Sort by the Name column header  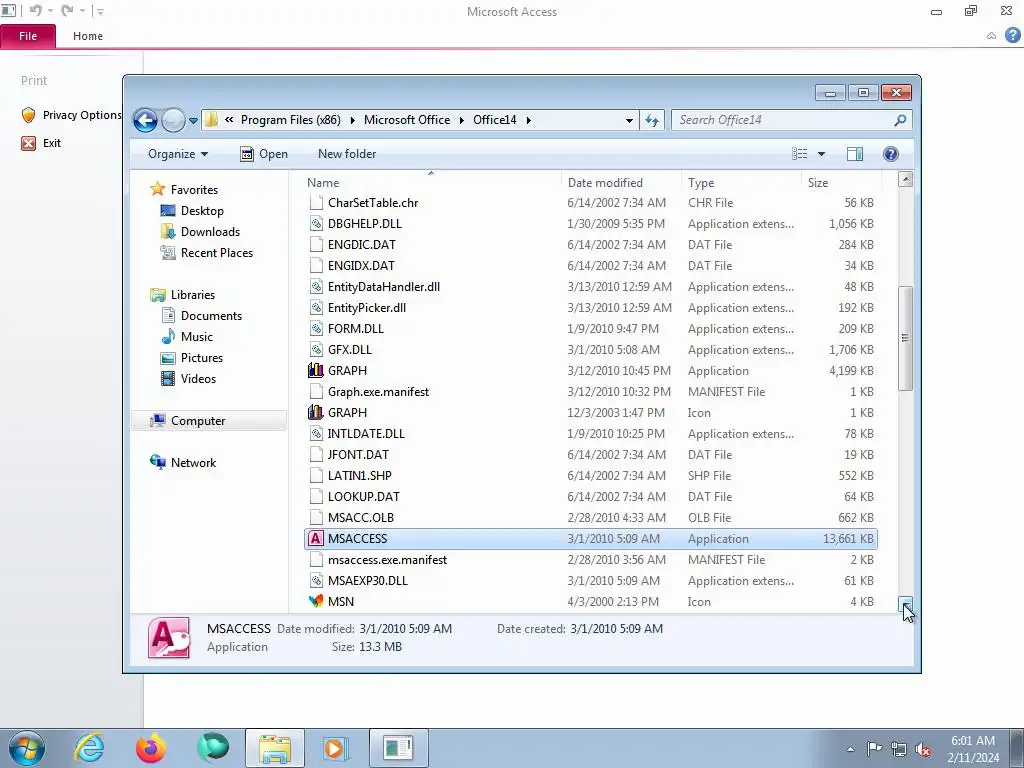point(431,183)
